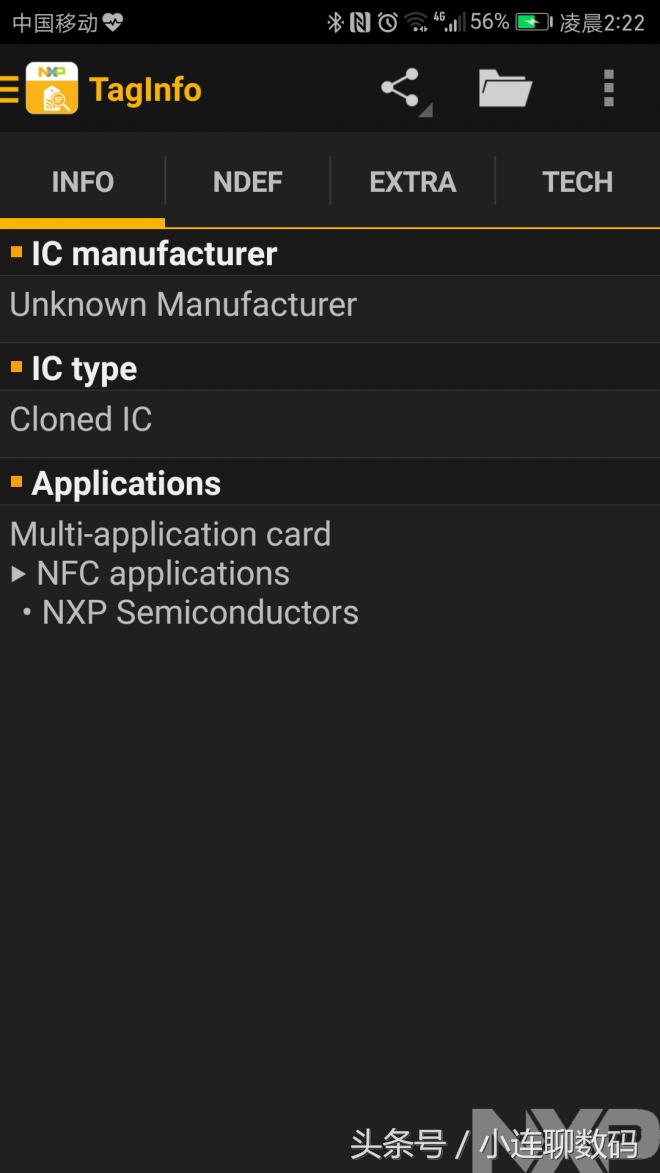The width and height of the screenshot is (660, 1173).
Task: Select the EXTRA tab
Action: (412, 181)
